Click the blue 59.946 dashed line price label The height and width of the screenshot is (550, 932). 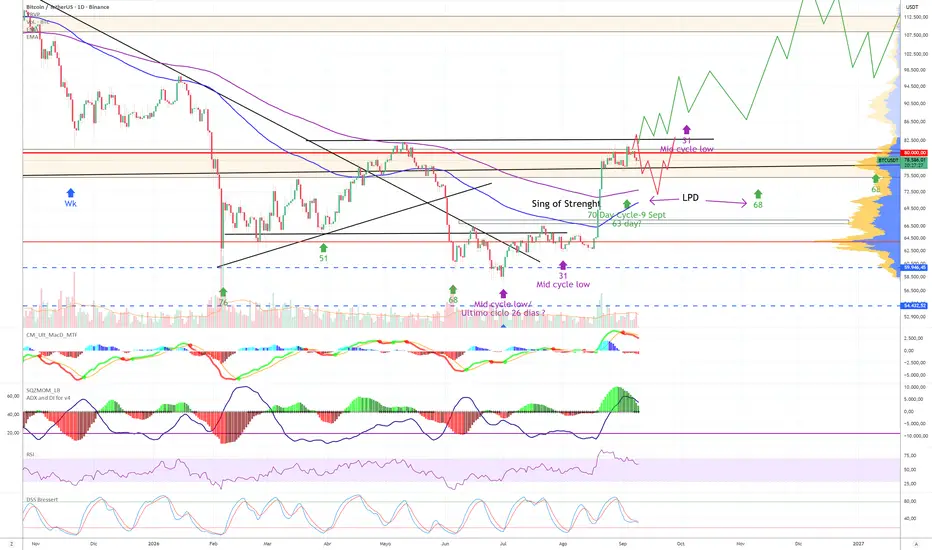(x=915, y=268)
